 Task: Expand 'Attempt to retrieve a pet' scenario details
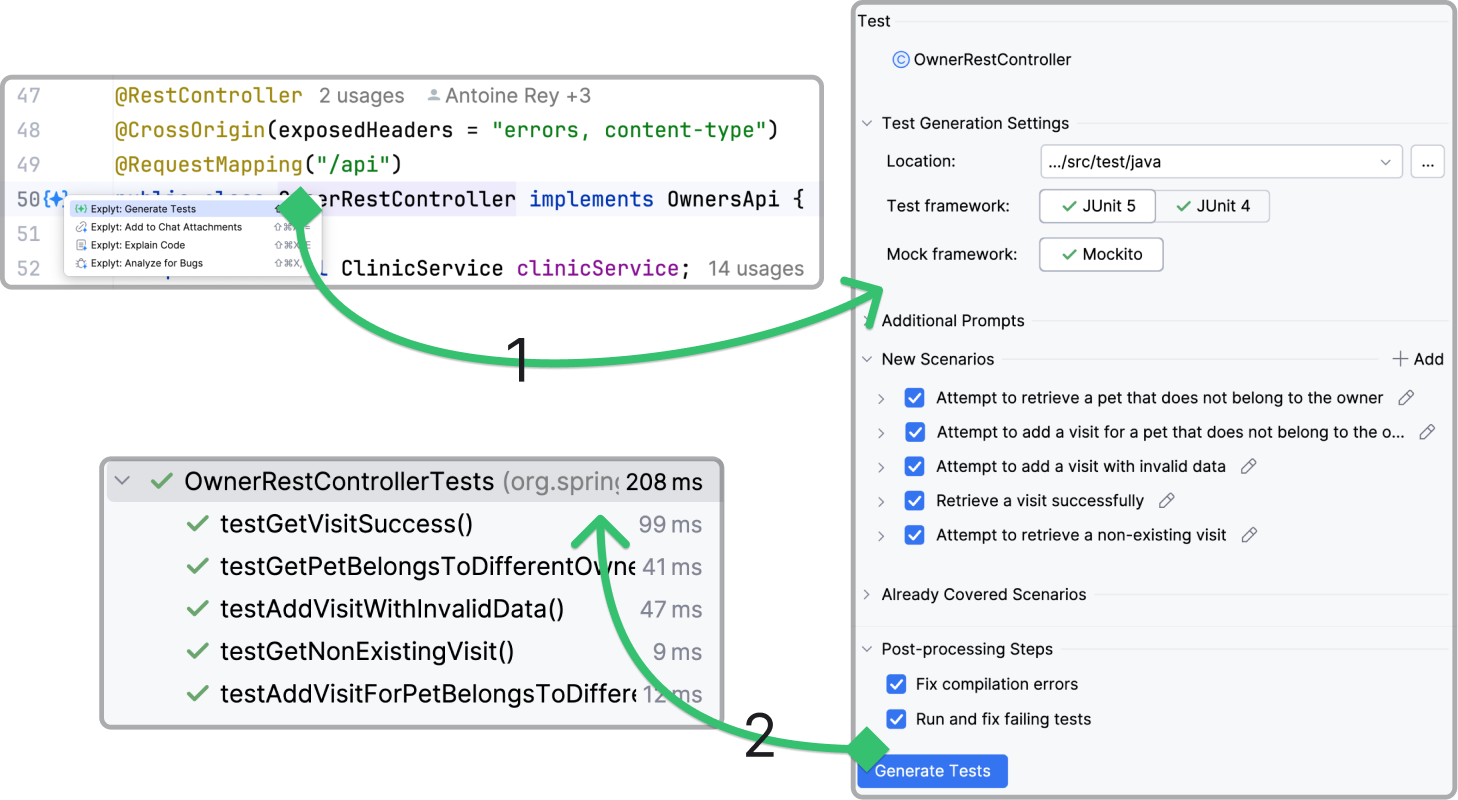pos(881,398)
